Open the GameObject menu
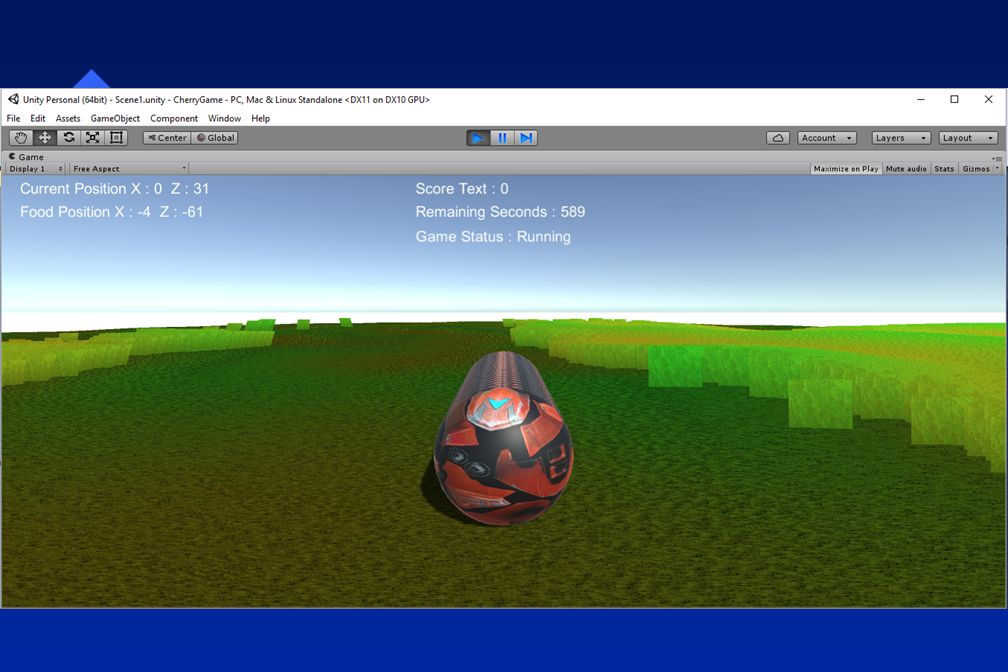1008x672 pixels. (115, 118)
